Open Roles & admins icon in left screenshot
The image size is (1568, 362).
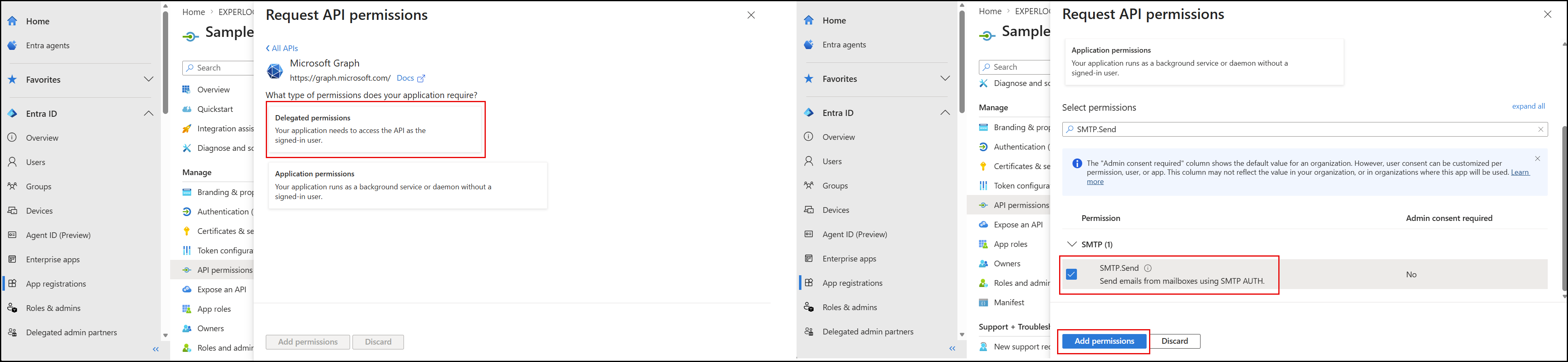[12, 308]
